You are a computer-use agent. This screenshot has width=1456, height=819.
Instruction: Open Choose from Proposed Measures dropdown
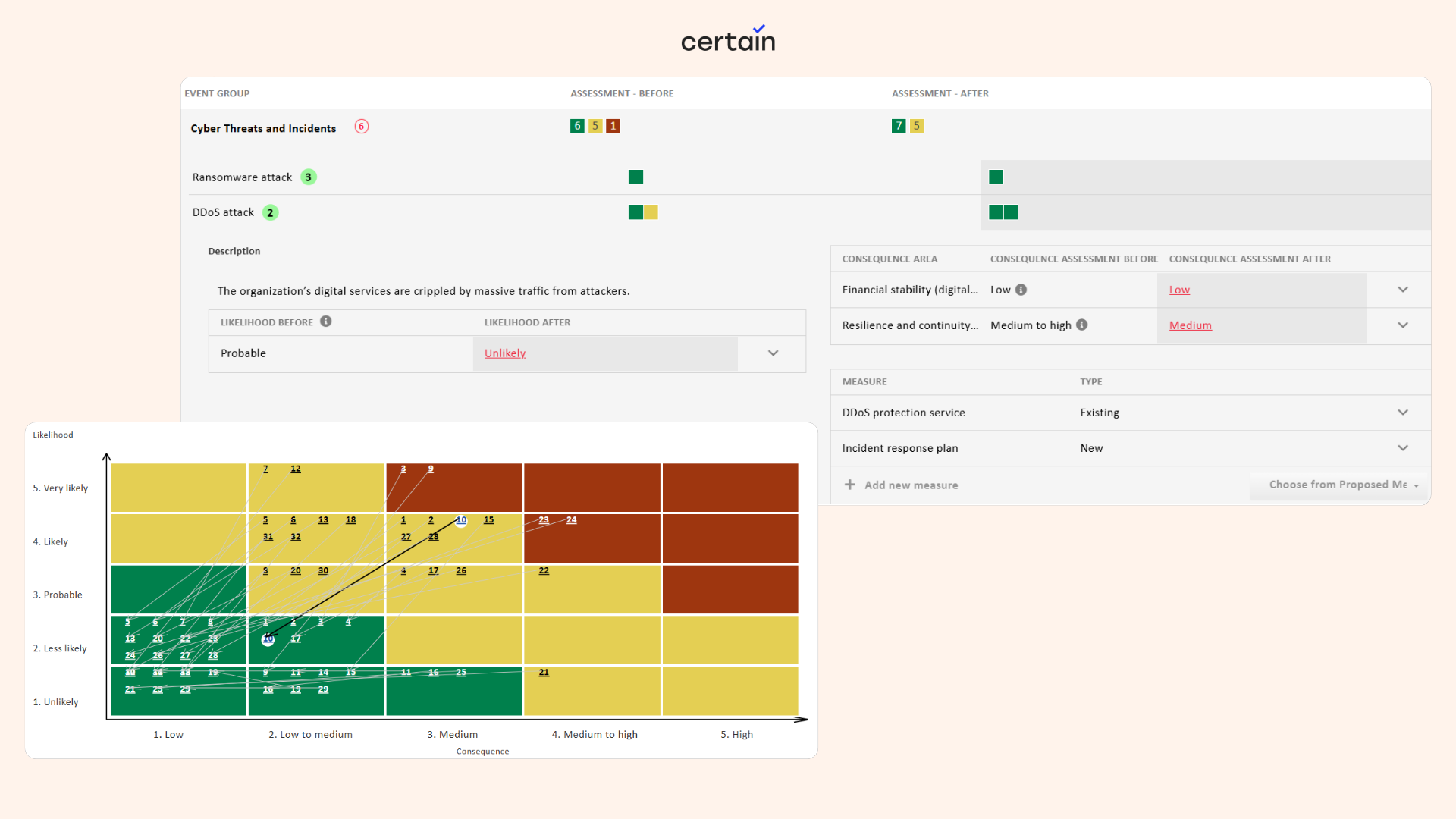coord(1340,485)
